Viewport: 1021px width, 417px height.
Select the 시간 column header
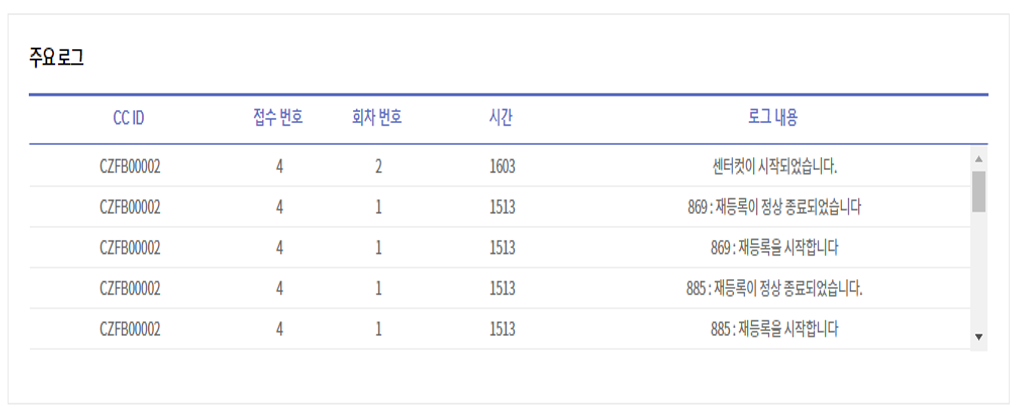[501, 118]
